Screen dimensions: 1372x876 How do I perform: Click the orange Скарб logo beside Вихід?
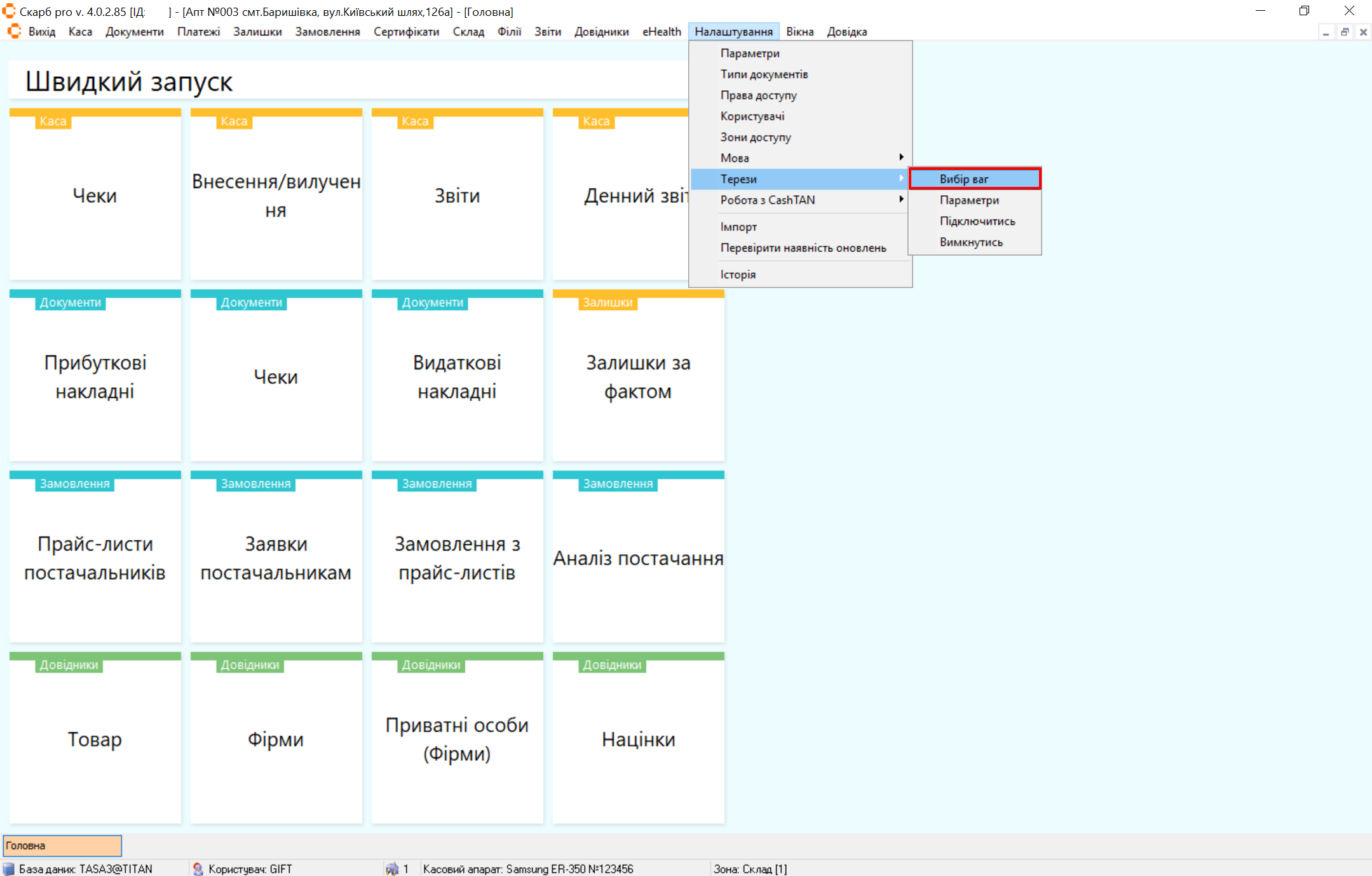coord(14,31)
